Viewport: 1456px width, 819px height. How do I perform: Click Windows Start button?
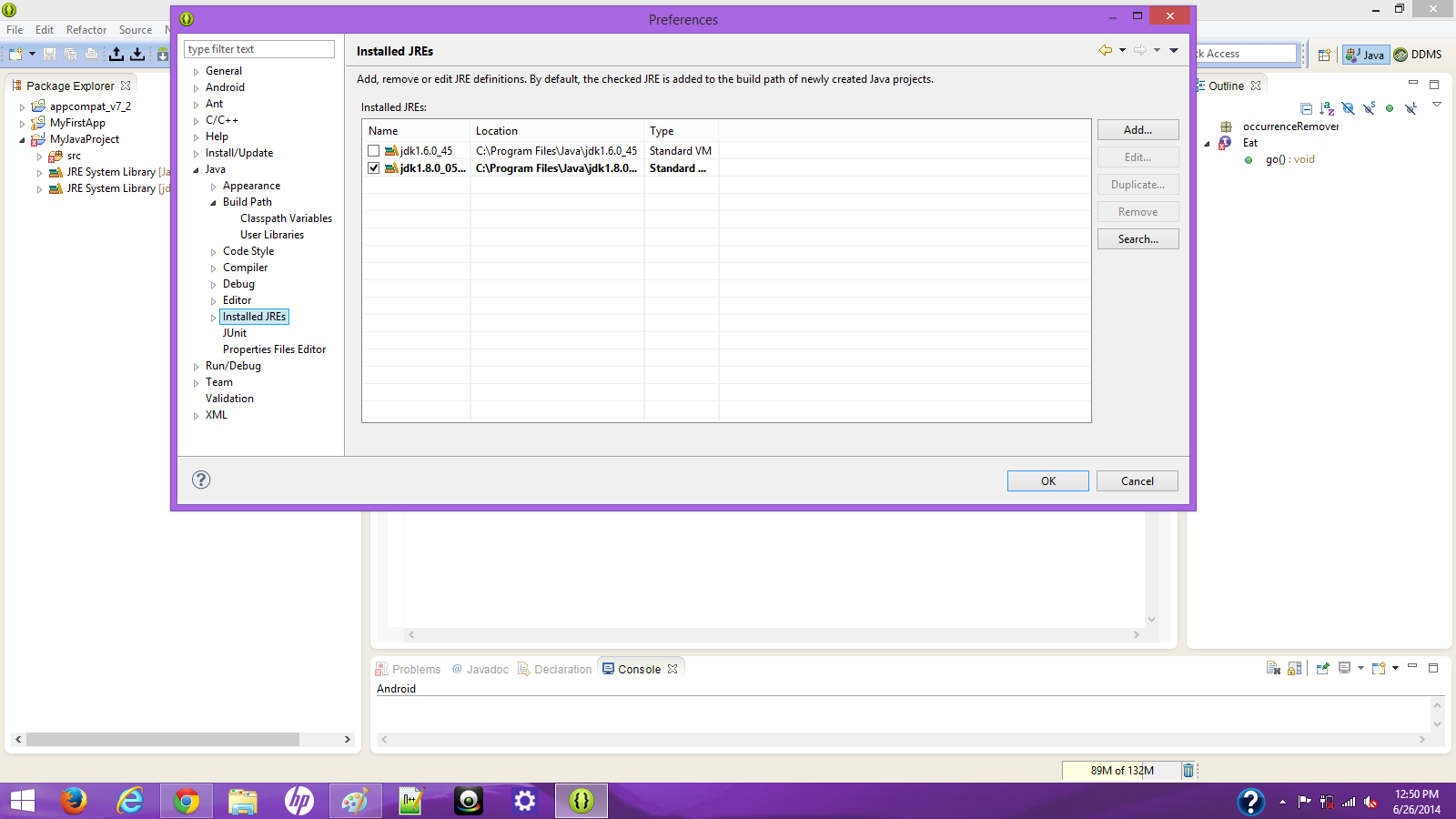pyautogui.click(x=22, y=801)
